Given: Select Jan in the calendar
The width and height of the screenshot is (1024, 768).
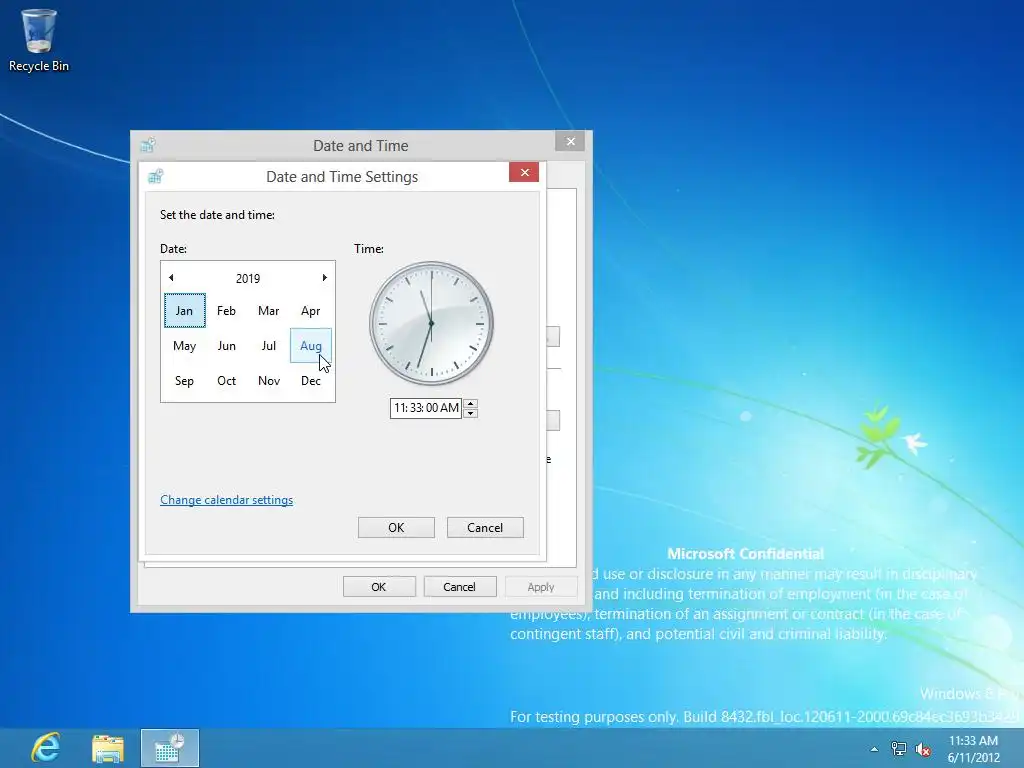Looking at the screenshot, I should (184, 310).
